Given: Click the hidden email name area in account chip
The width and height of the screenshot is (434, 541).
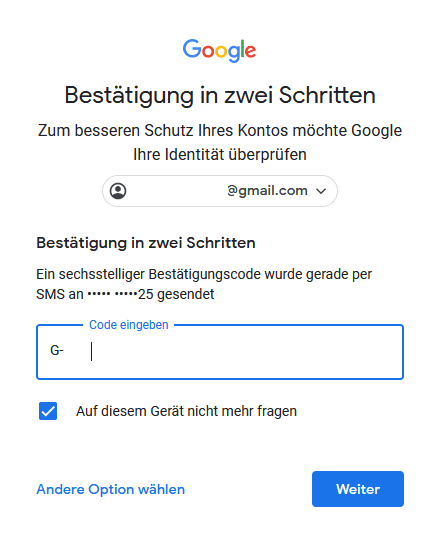Looking at the screenshot, I should click(178, 191).
